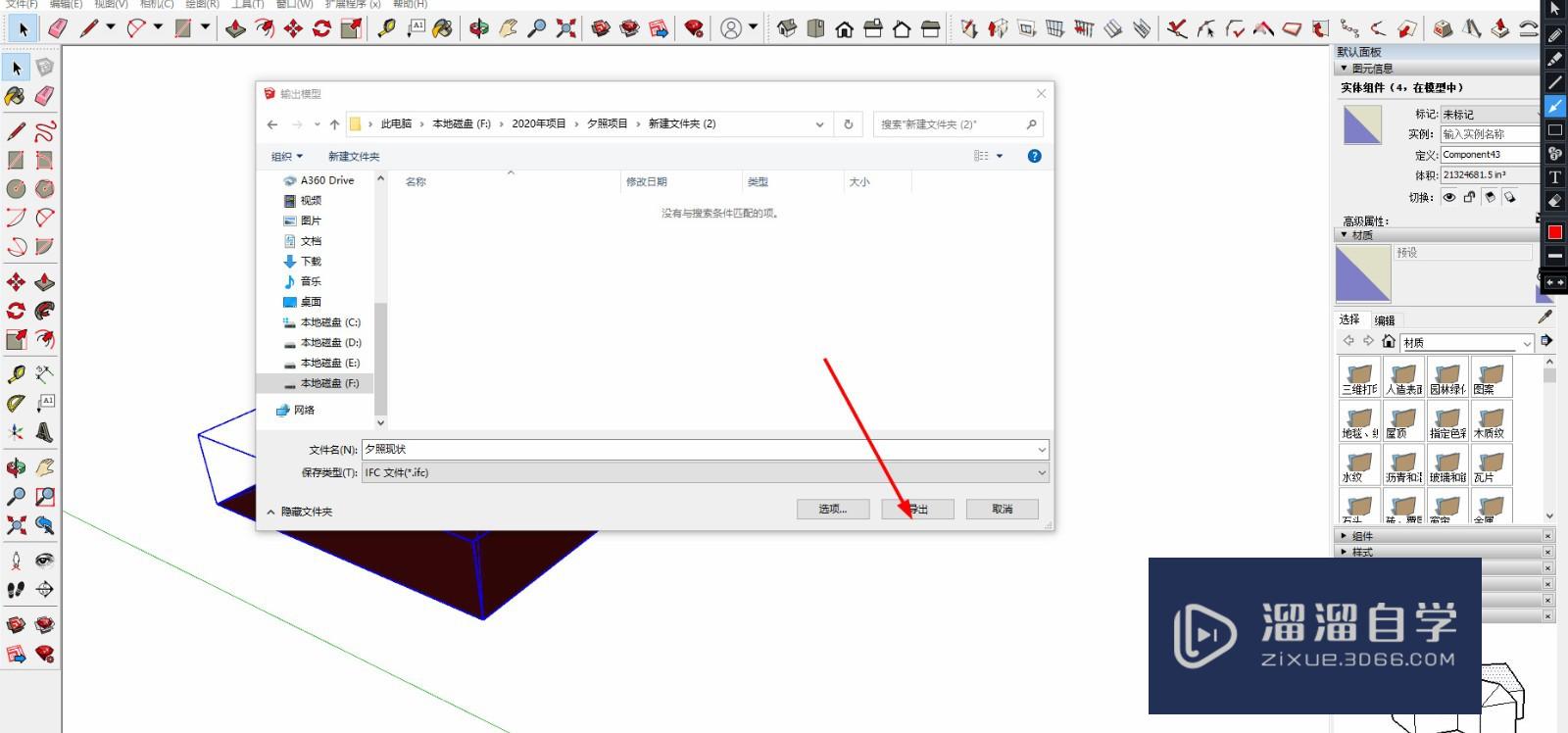Click the instance name input field
The width and height of the screenshot is (1568, 733).
pyautogui.click(x=1490, y=134)
